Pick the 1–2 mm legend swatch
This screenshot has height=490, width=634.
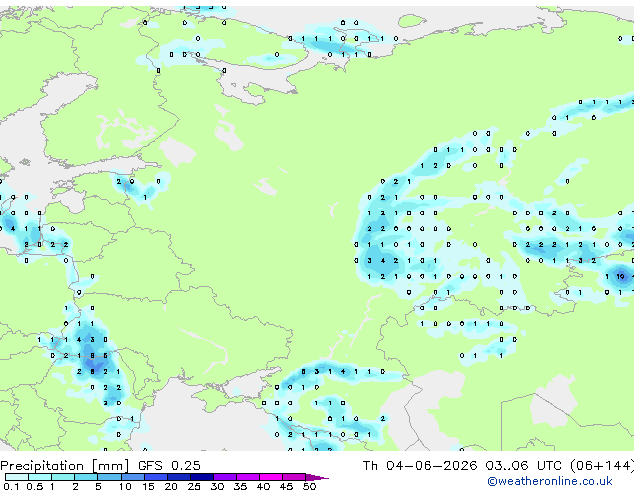pyautogui.click(x=63, y=477)
